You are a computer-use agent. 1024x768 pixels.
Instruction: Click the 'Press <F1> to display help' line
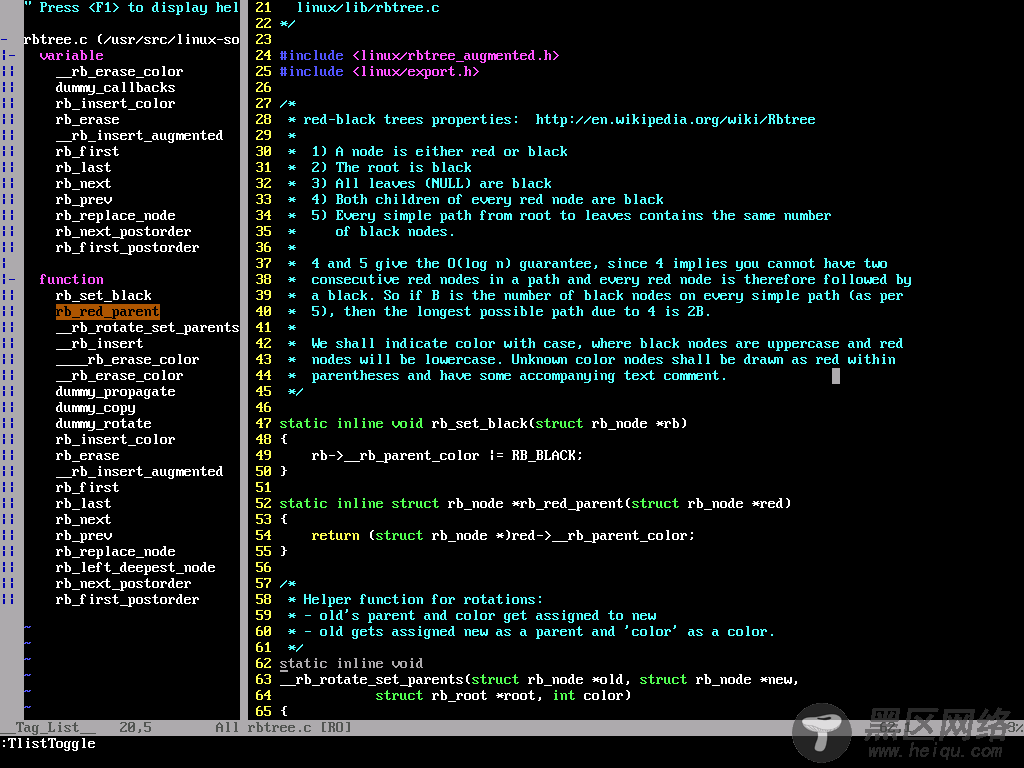[131, 8]
